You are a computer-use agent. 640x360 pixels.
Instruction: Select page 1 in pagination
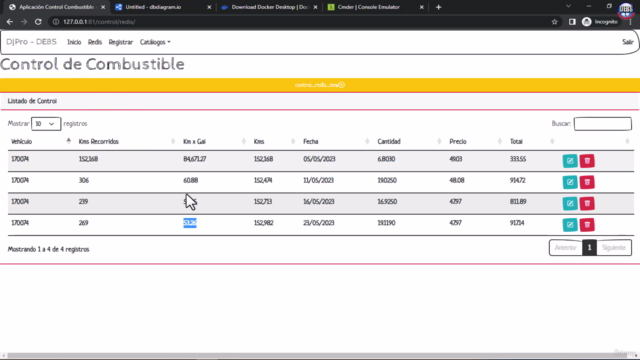(589, 248)
